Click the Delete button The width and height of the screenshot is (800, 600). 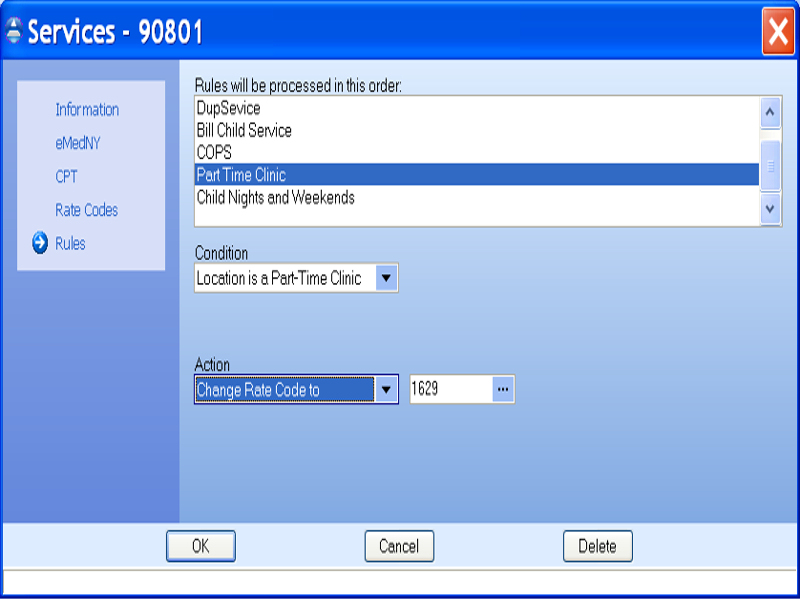click(598, 546)
